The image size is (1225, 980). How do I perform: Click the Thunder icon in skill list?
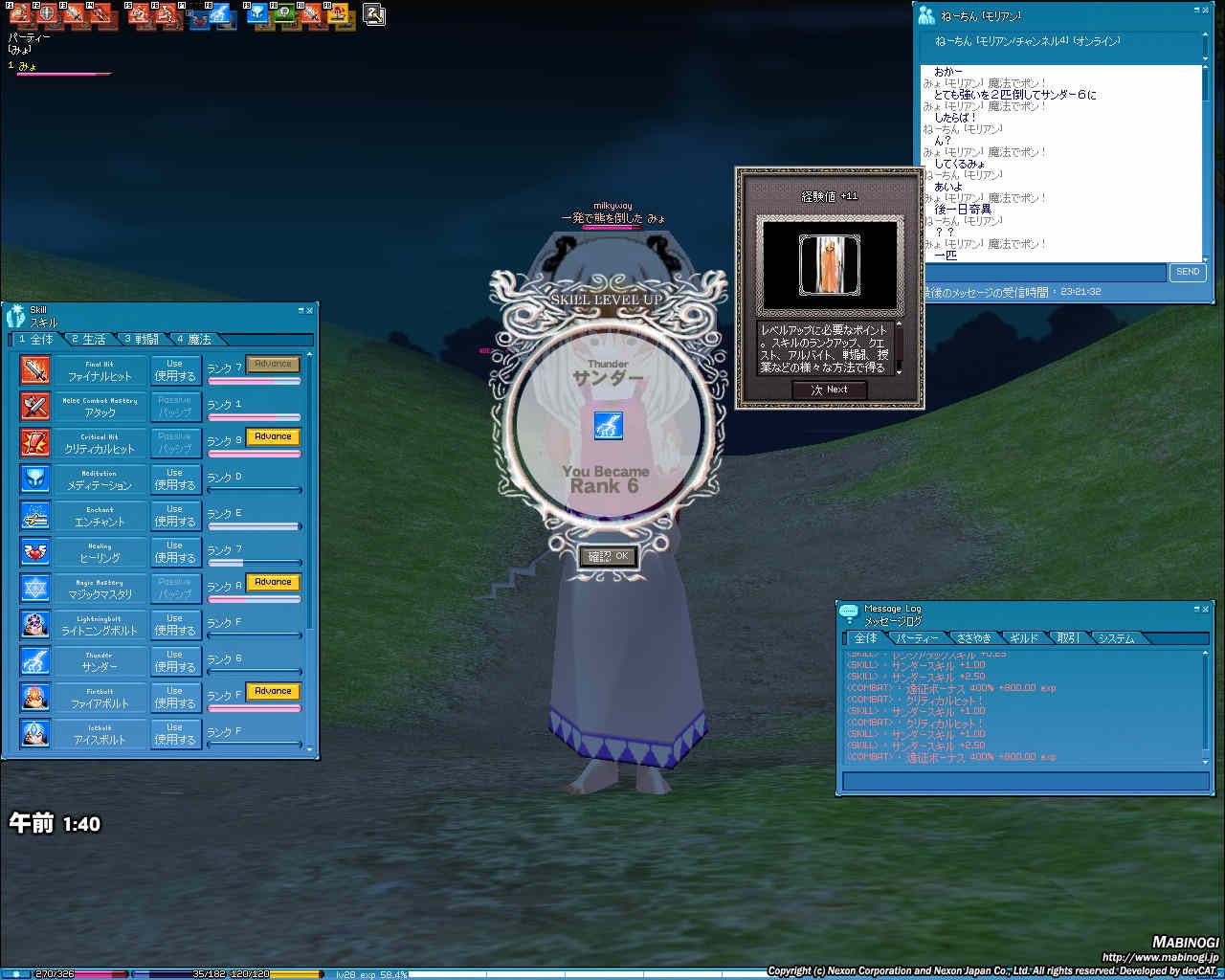point(34,660)
